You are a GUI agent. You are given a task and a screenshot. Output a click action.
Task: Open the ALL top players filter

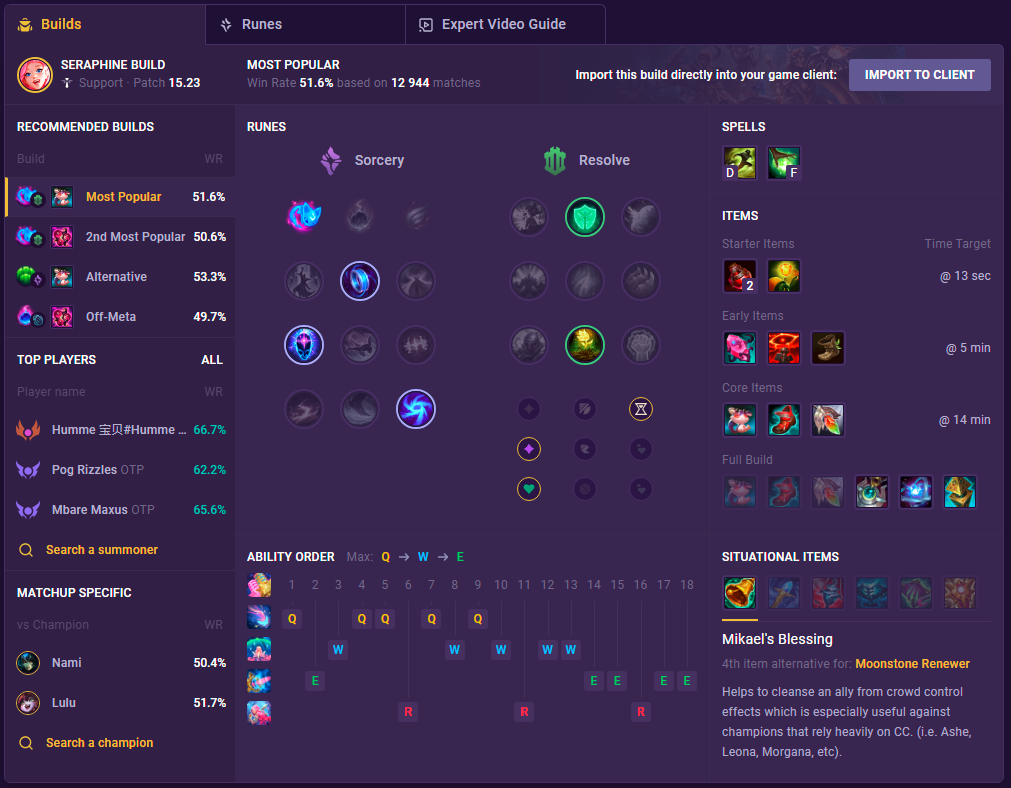[x=211, y=360]
